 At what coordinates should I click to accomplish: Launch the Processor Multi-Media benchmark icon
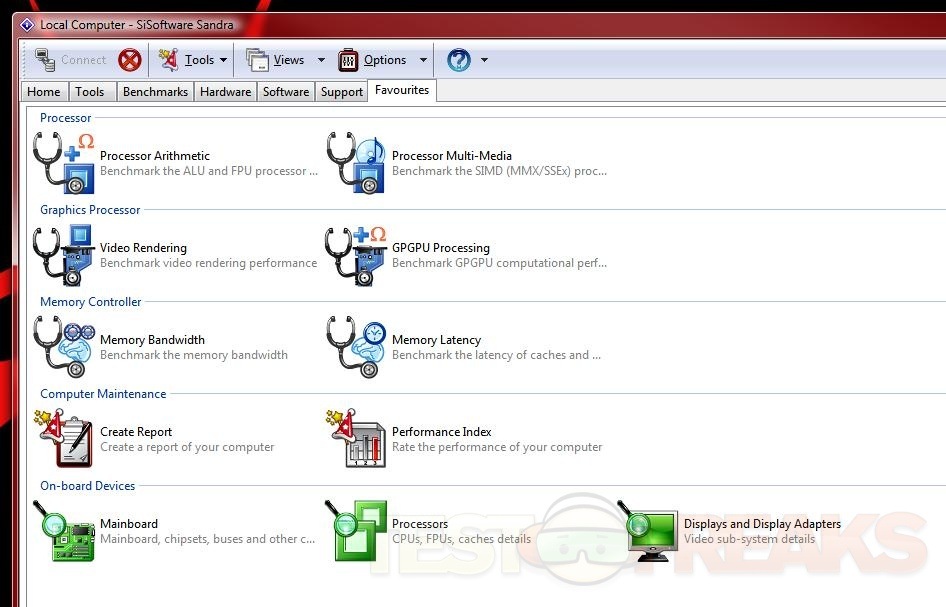(356, 163)
